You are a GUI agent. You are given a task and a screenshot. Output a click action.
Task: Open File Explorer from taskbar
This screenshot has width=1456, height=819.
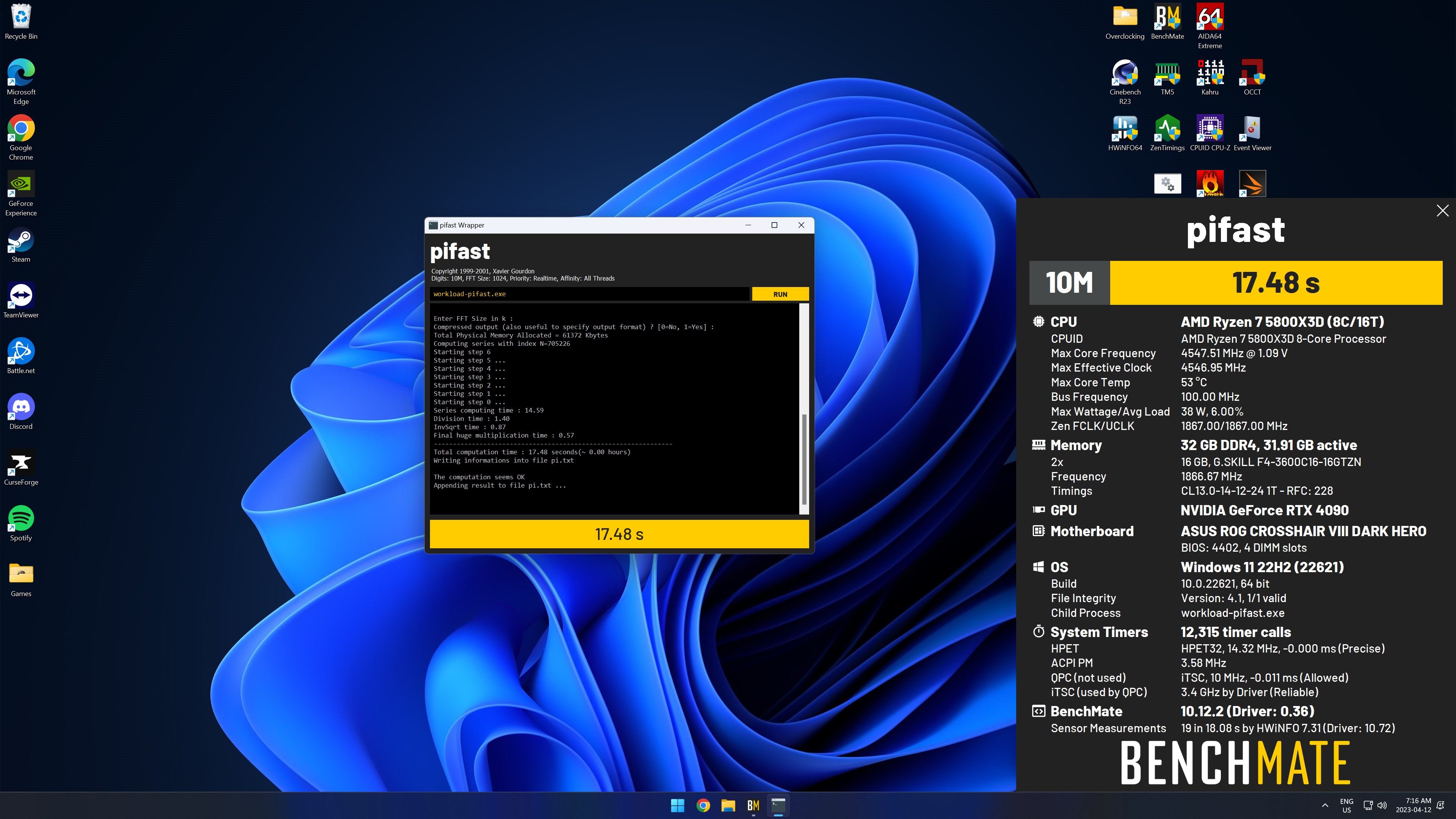coord(728,805)
